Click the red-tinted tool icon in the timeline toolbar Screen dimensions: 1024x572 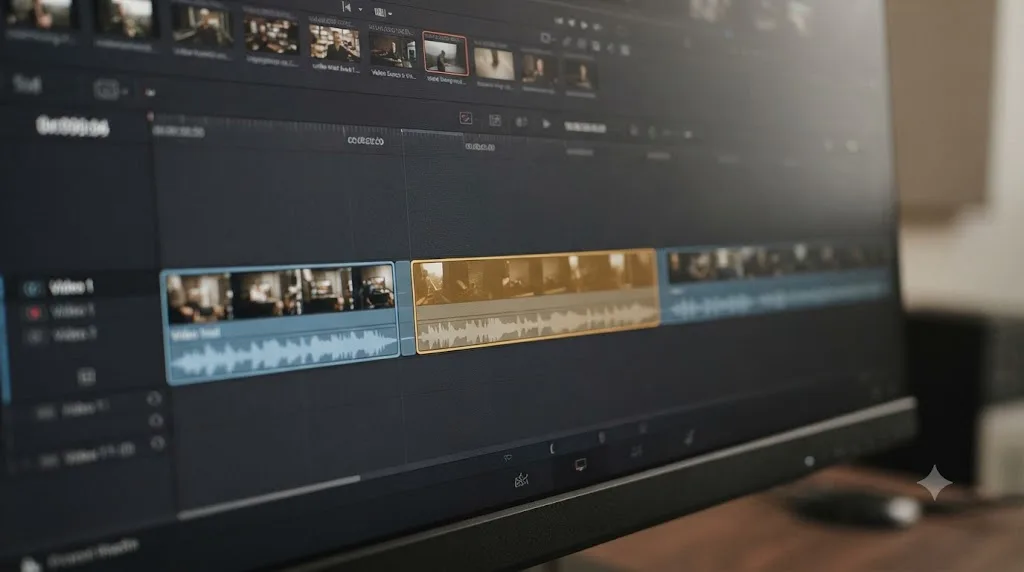coord(466,118)
